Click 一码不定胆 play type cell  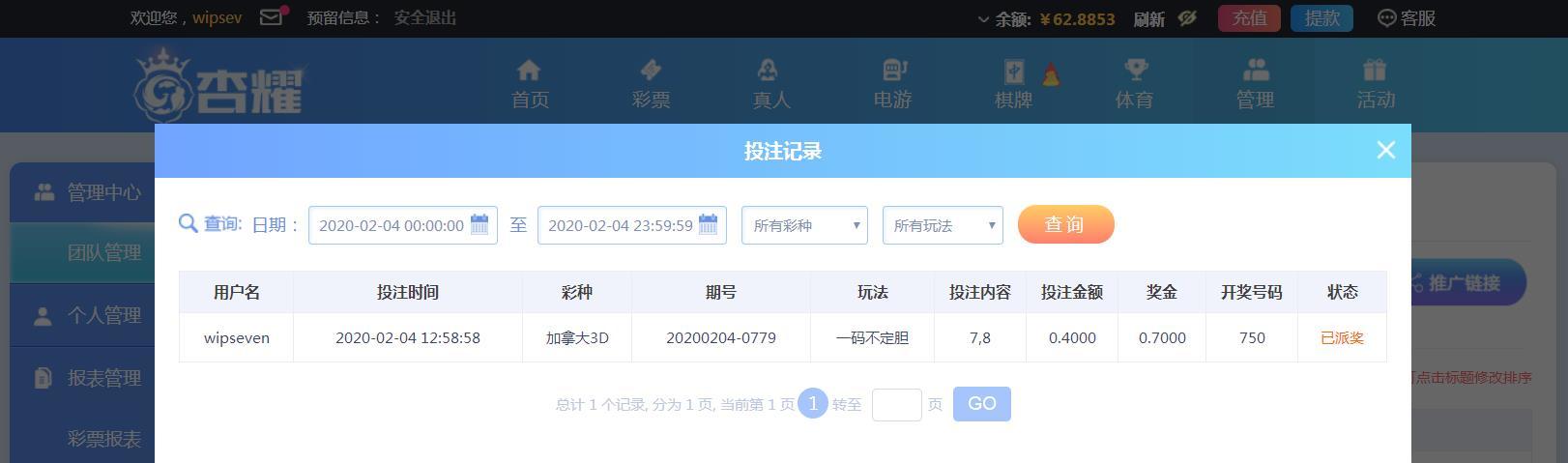point(873,337)
